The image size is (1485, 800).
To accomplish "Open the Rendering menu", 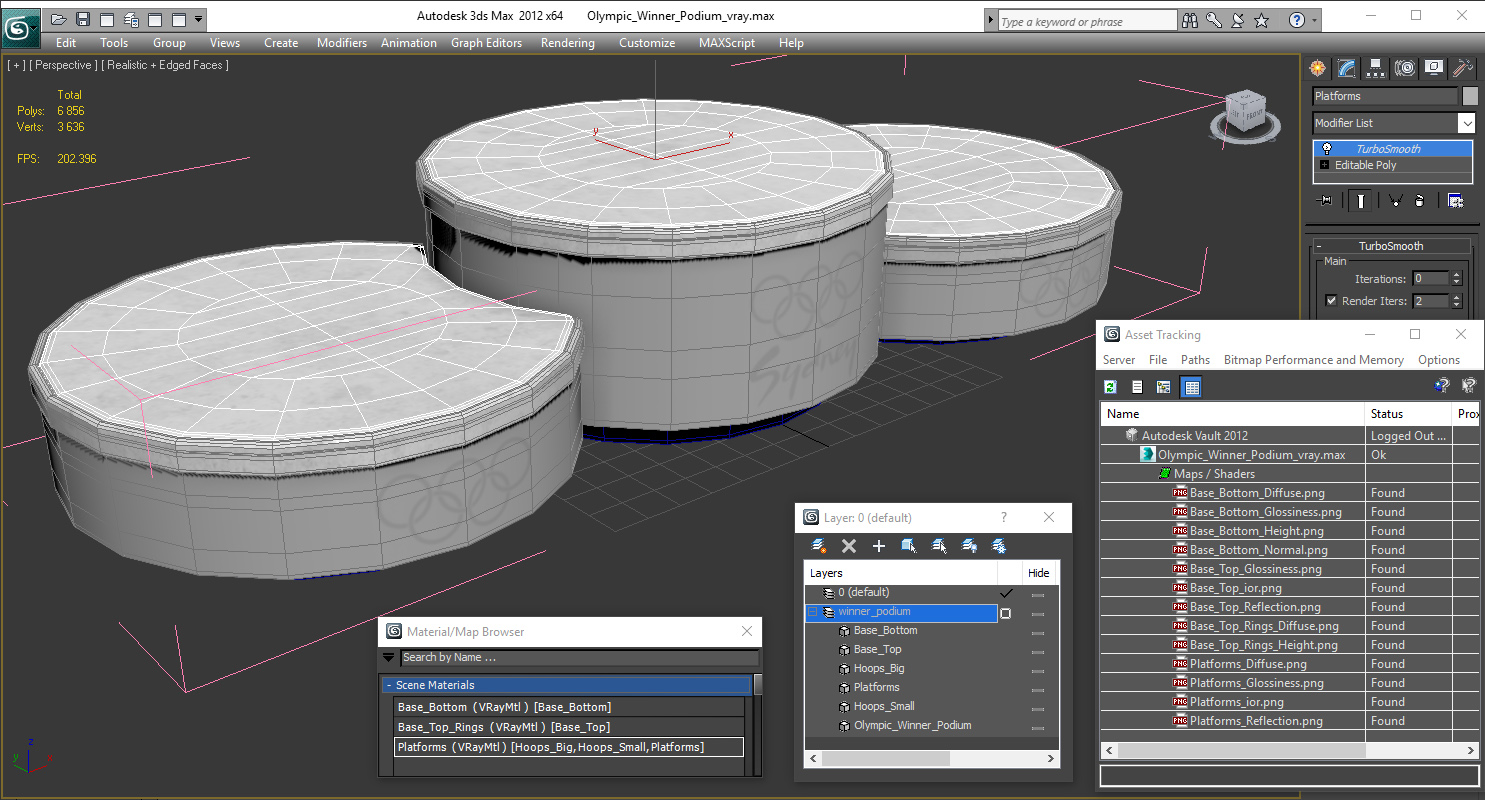I will tap(567, 43).
